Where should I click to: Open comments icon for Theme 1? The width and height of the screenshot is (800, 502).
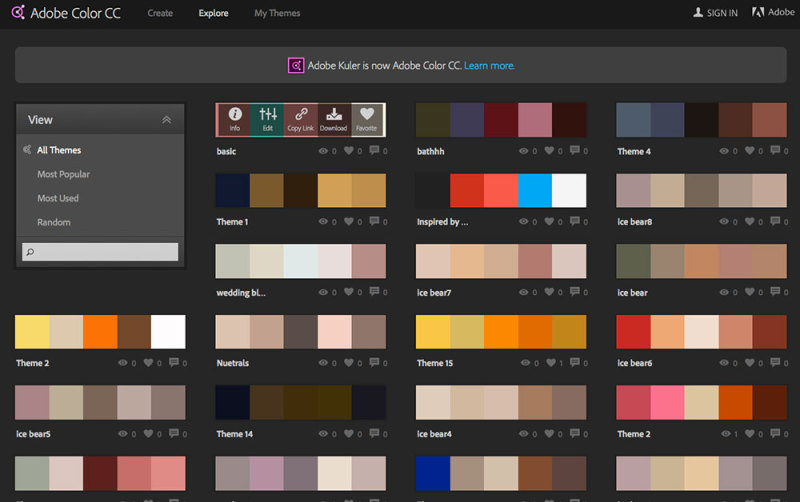[x=374, y=221]
